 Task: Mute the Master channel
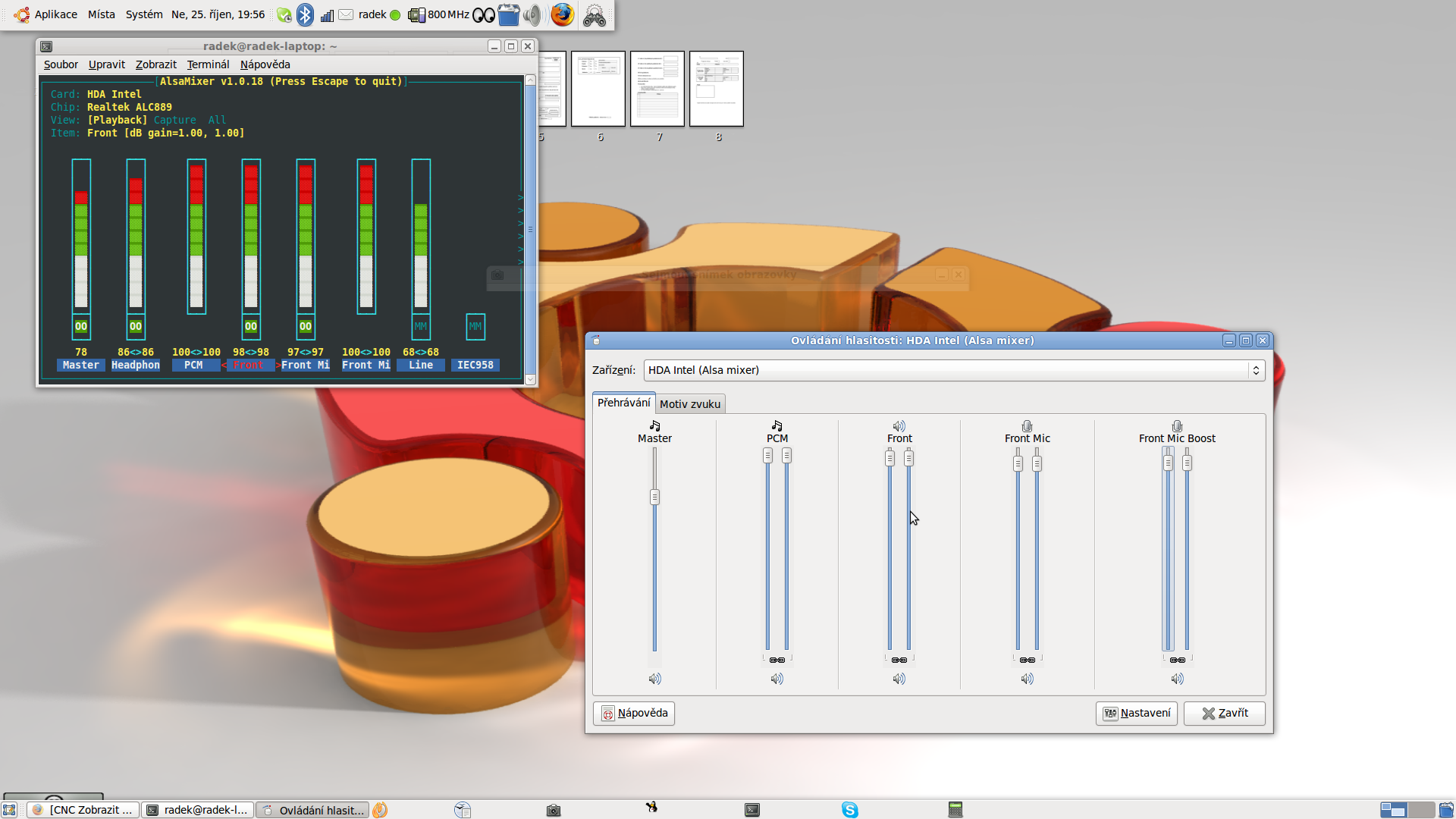(x=654, y=679)
